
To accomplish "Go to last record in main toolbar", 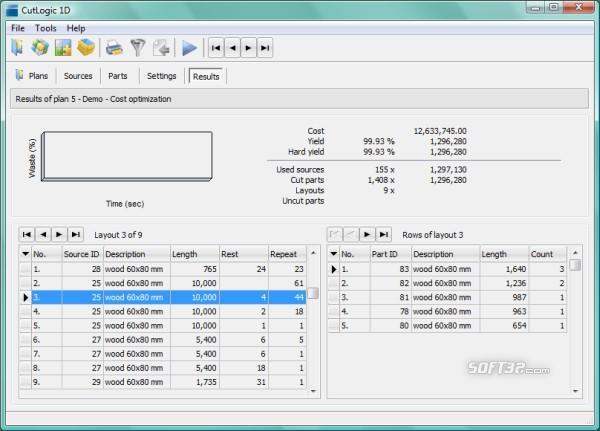I will (x=265, y=48).
